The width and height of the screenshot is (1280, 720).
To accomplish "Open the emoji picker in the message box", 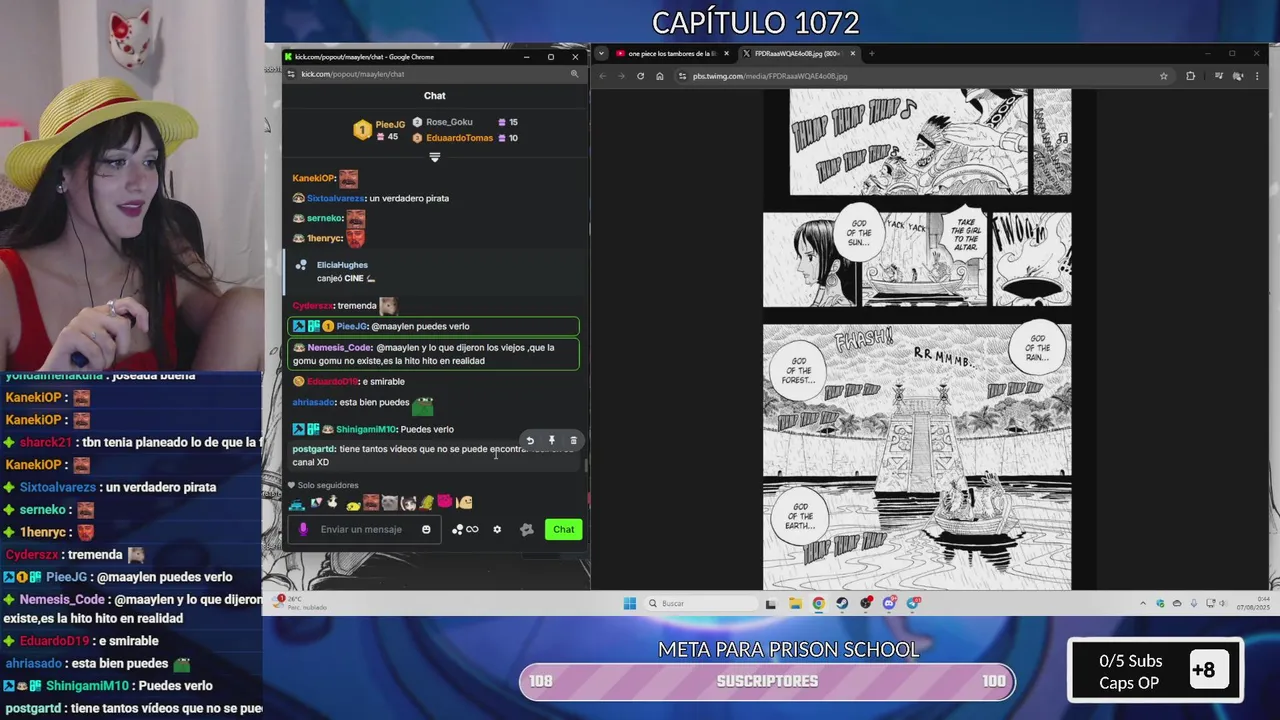I will 426,529.
